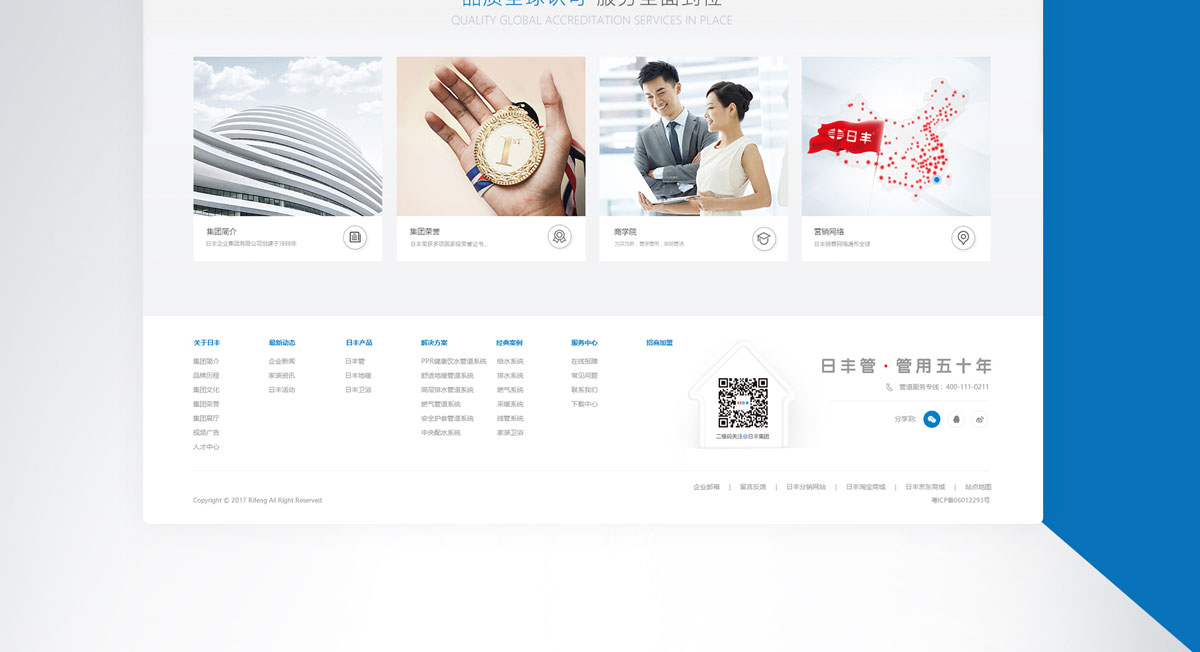Select 给水系统 under 经典案例
This screenshot has width=1200, height=652.
pyautogui.click(x=510, y=361)
